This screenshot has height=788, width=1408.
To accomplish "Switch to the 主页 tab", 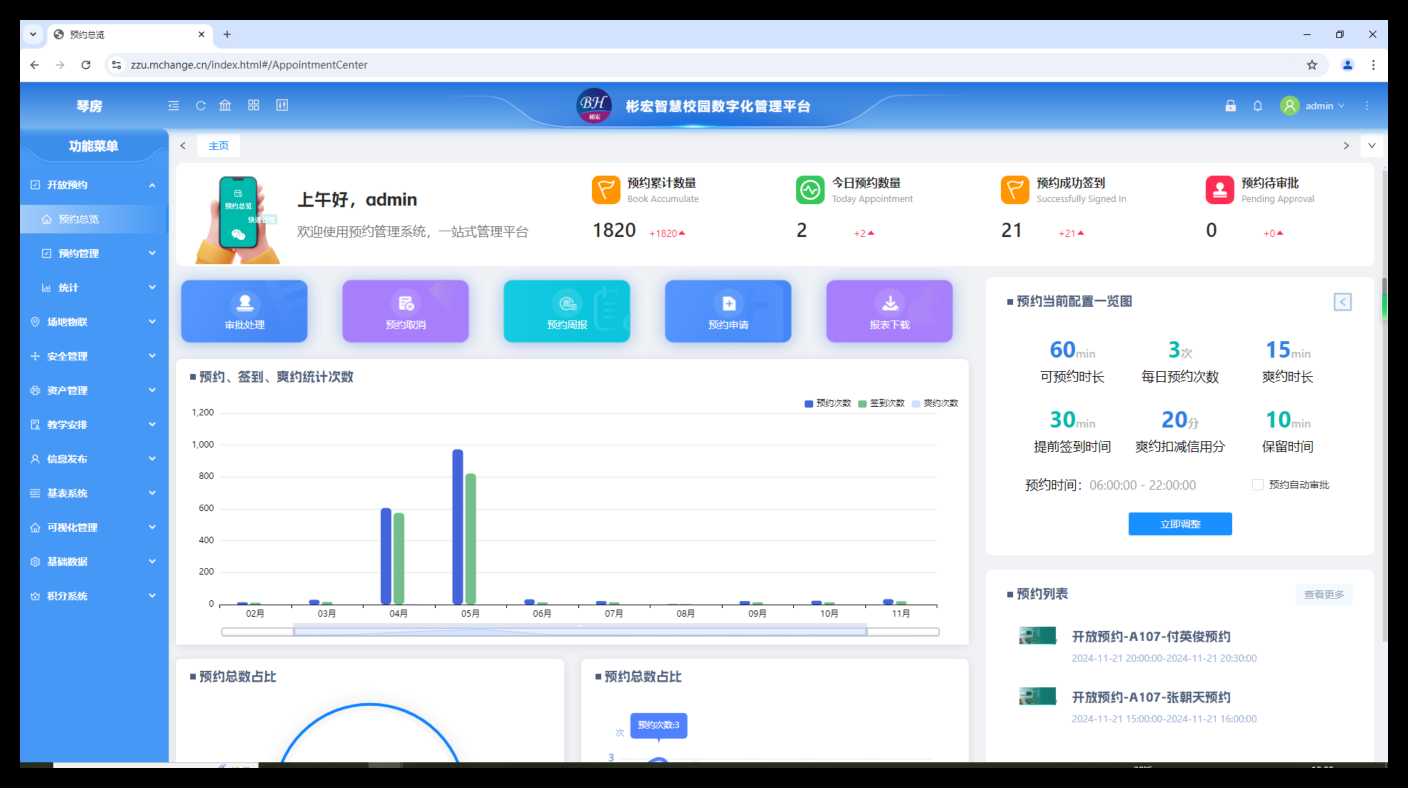I will pyautogui.click(x=218, y=146).
